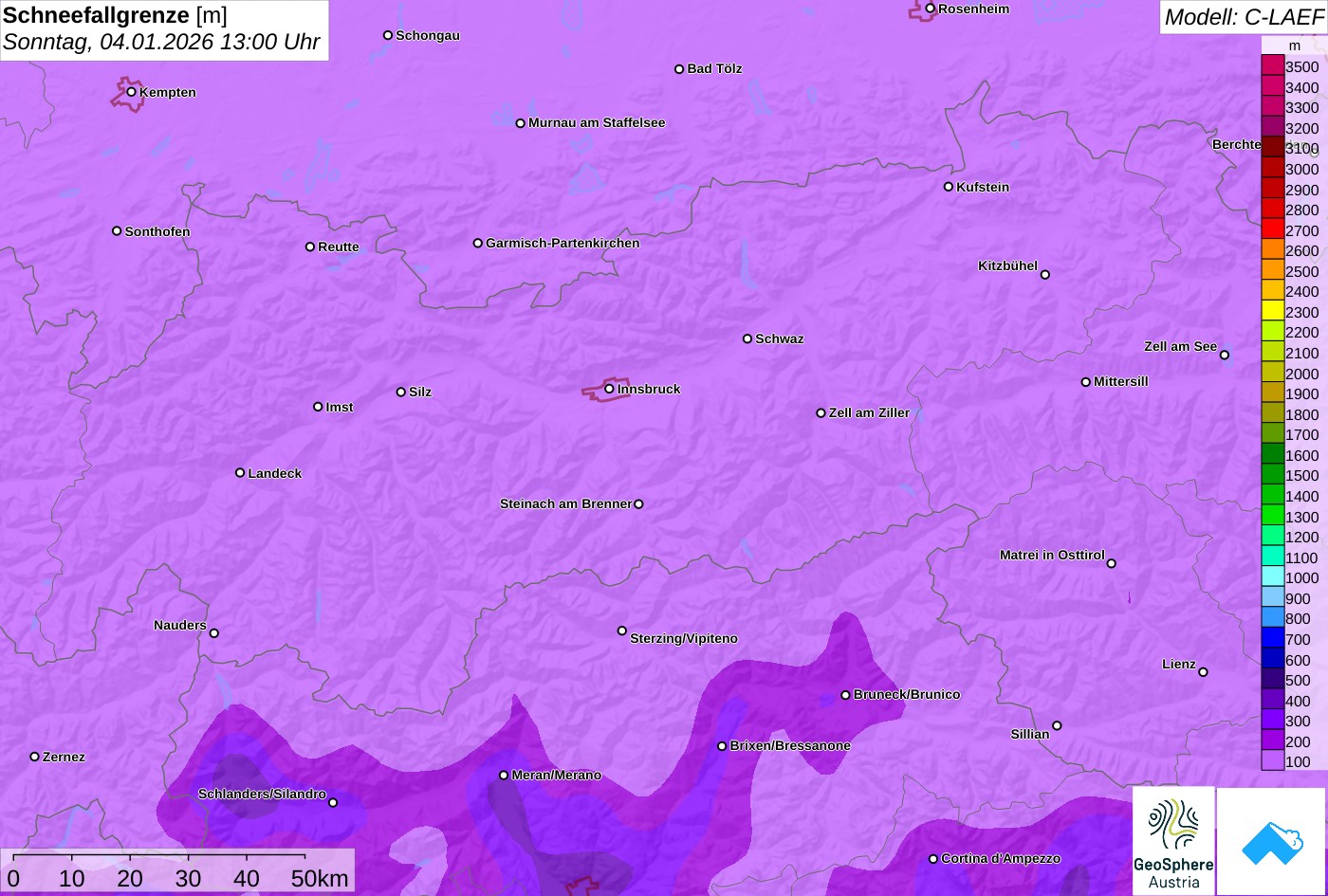Click the Silz label
Screen dimensions: 1328x896
click(x=420, y=392)
